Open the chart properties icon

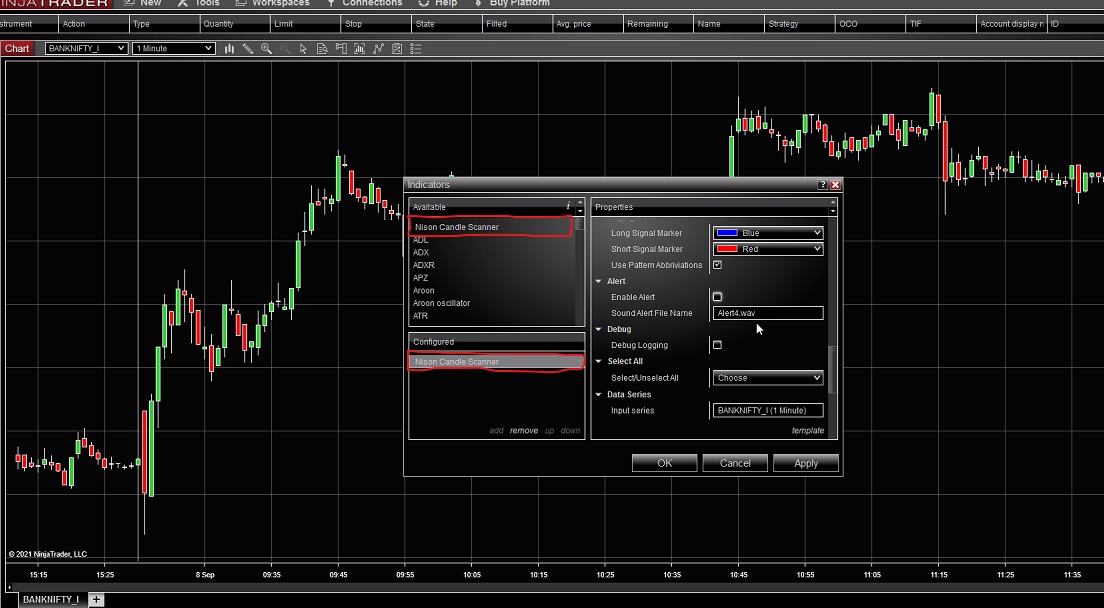396,49
